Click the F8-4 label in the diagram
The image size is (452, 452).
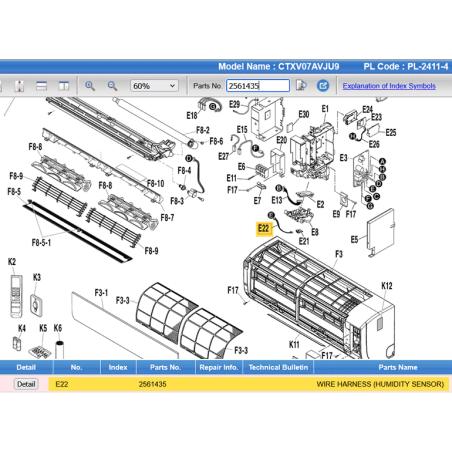coord(184,171)
